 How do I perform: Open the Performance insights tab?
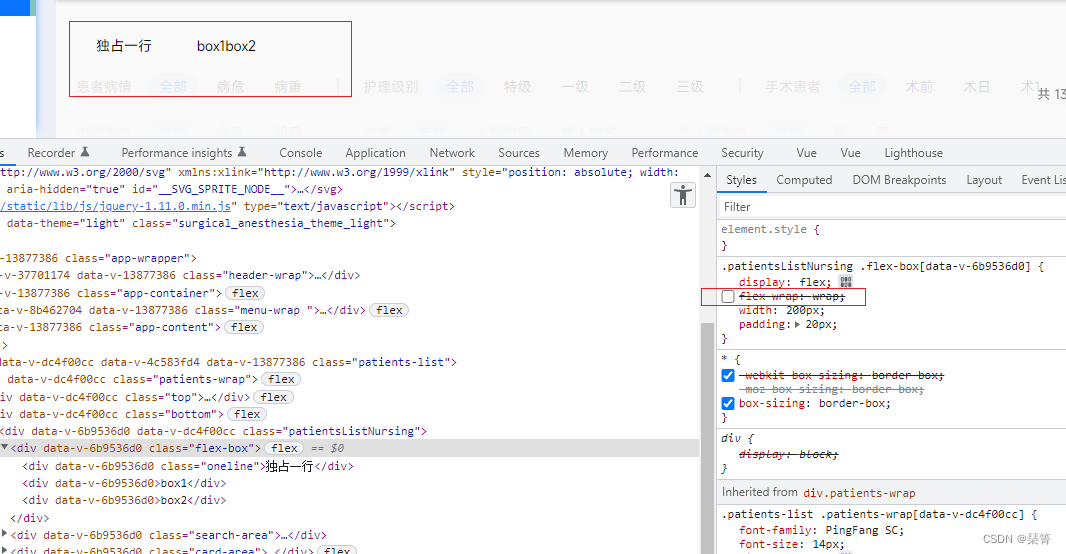coord(177,153)
